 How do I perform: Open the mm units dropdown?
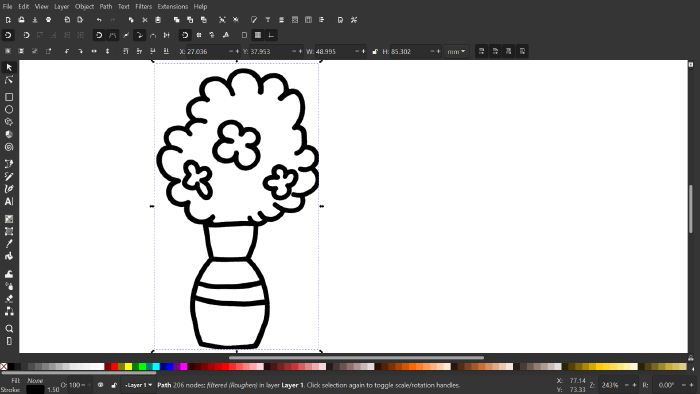tap(456, 52)
